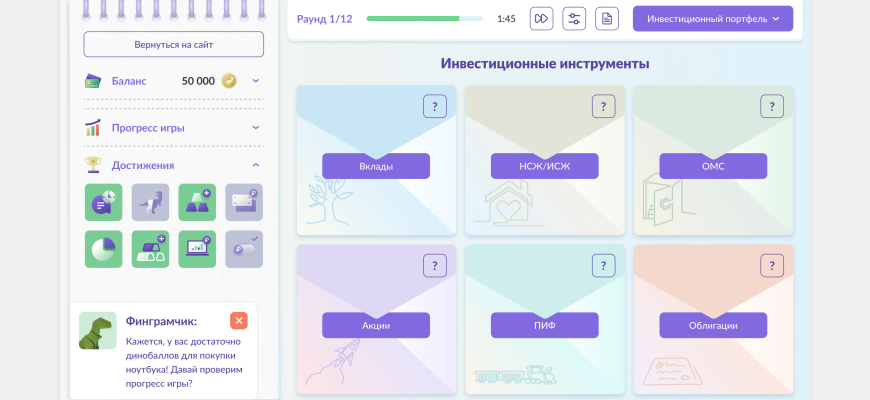This screenshot has width=870, height=400.
Task: Select the laptop chart achievement badge
Action: click(x=197, y=249)
